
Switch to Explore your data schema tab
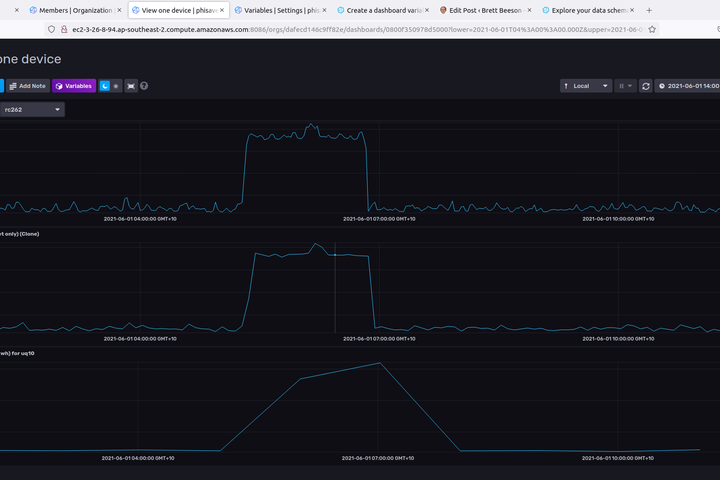590,10
